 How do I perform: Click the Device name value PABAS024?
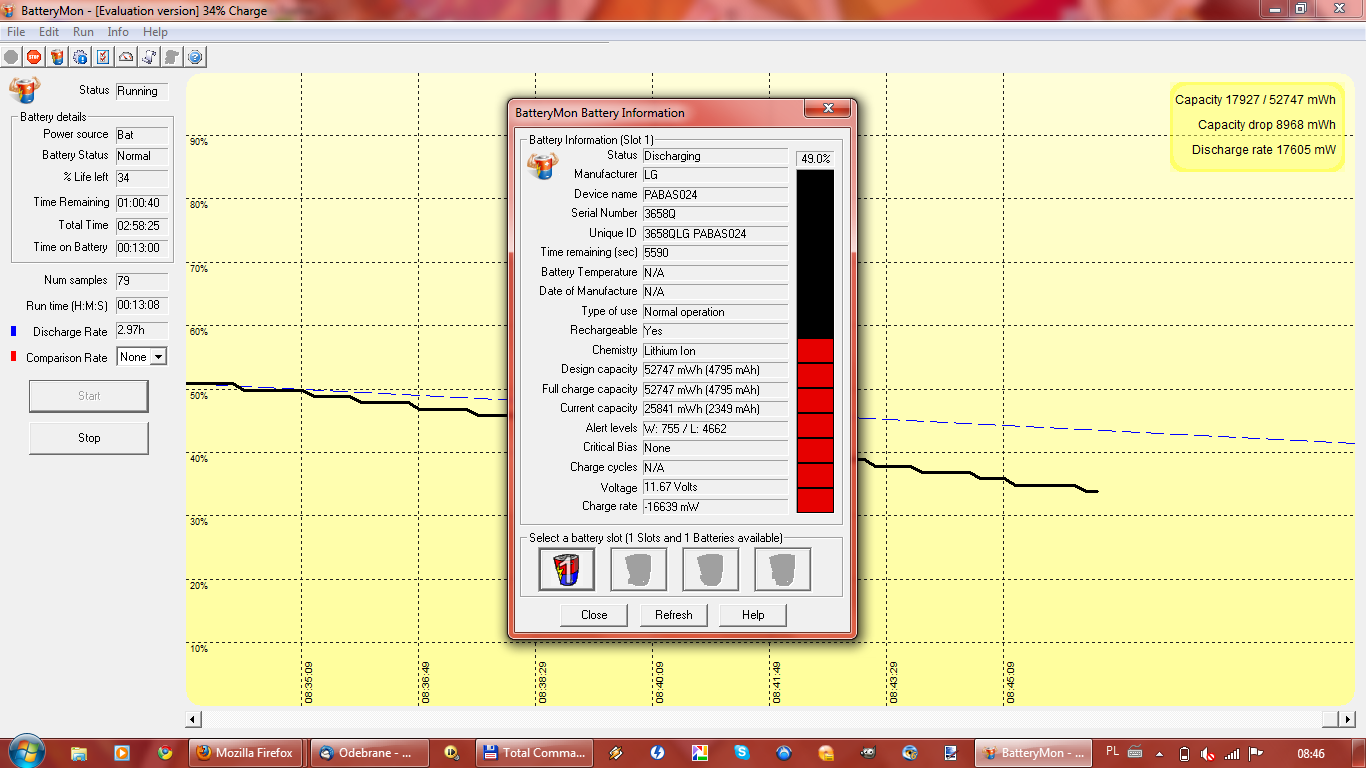coord(715,194)
